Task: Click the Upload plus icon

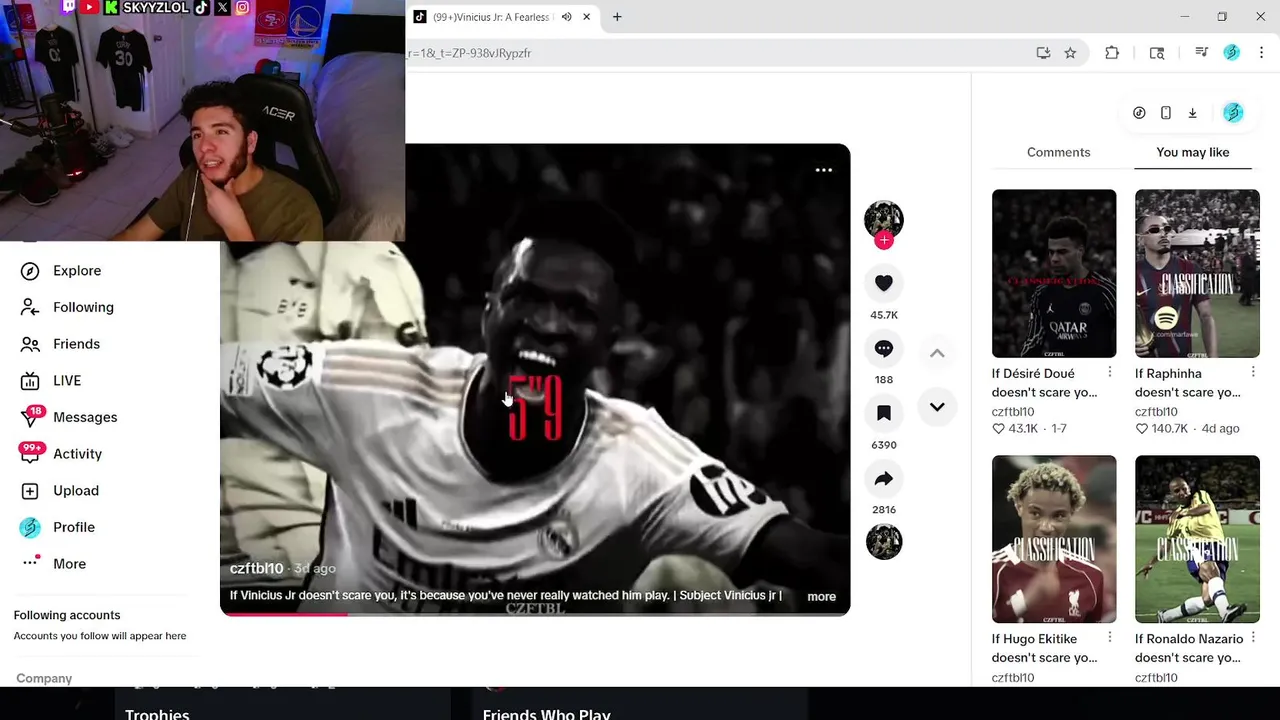Action: click(30, 491)
